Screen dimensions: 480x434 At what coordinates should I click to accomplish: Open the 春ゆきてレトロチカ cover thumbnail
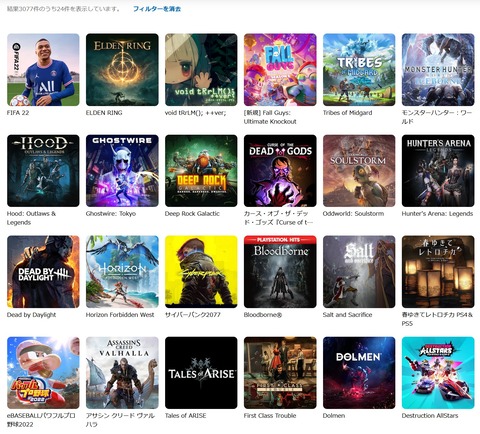click(x=438, y=272)
